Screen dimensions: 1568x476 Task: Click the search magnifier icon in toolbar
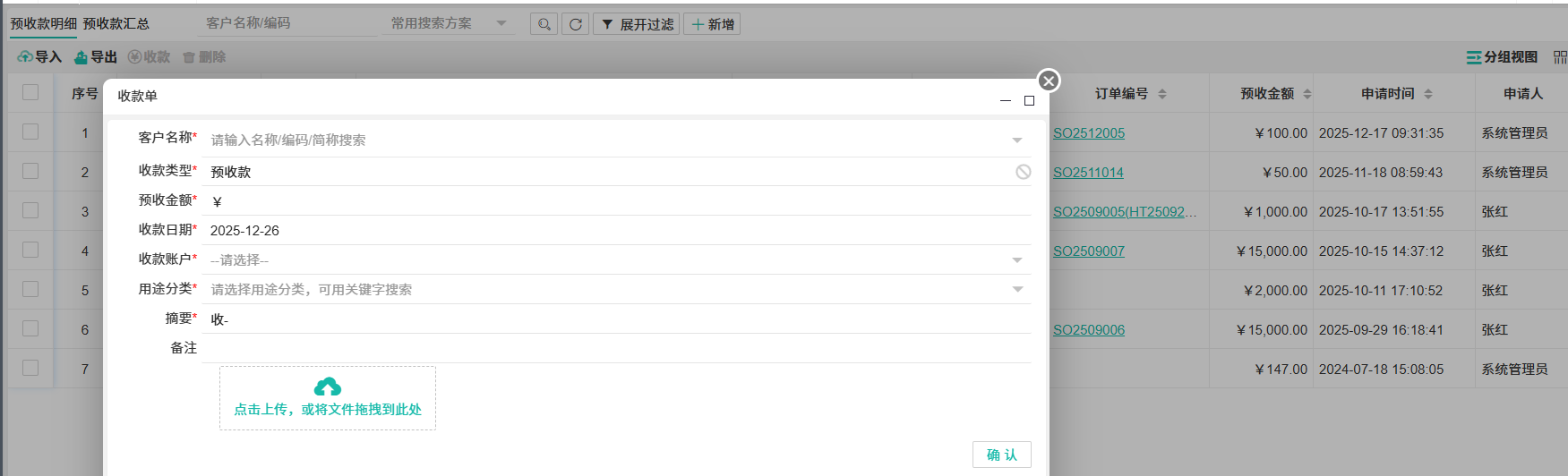pyautogui.click(x=544, y=24)
